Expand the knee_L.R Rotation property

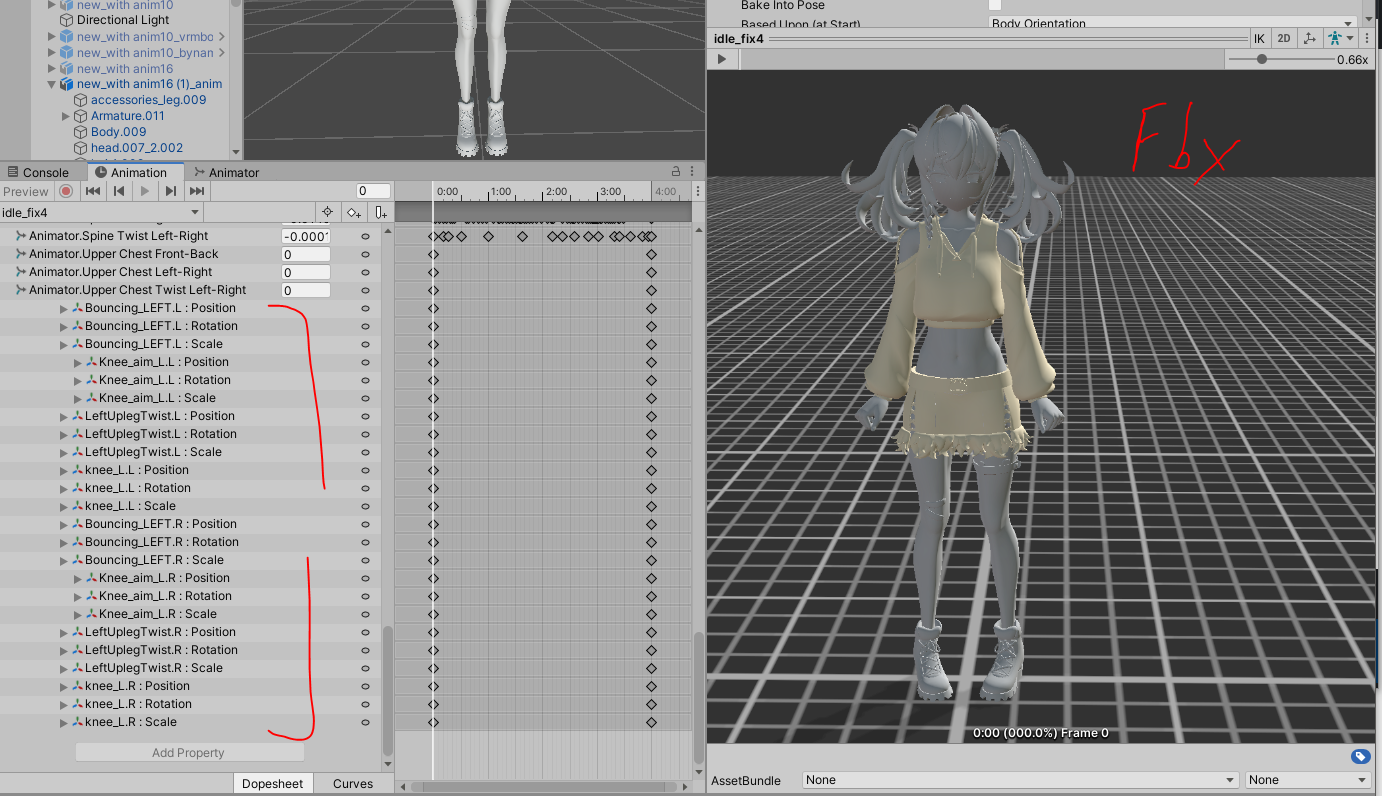tap(63, 704)
